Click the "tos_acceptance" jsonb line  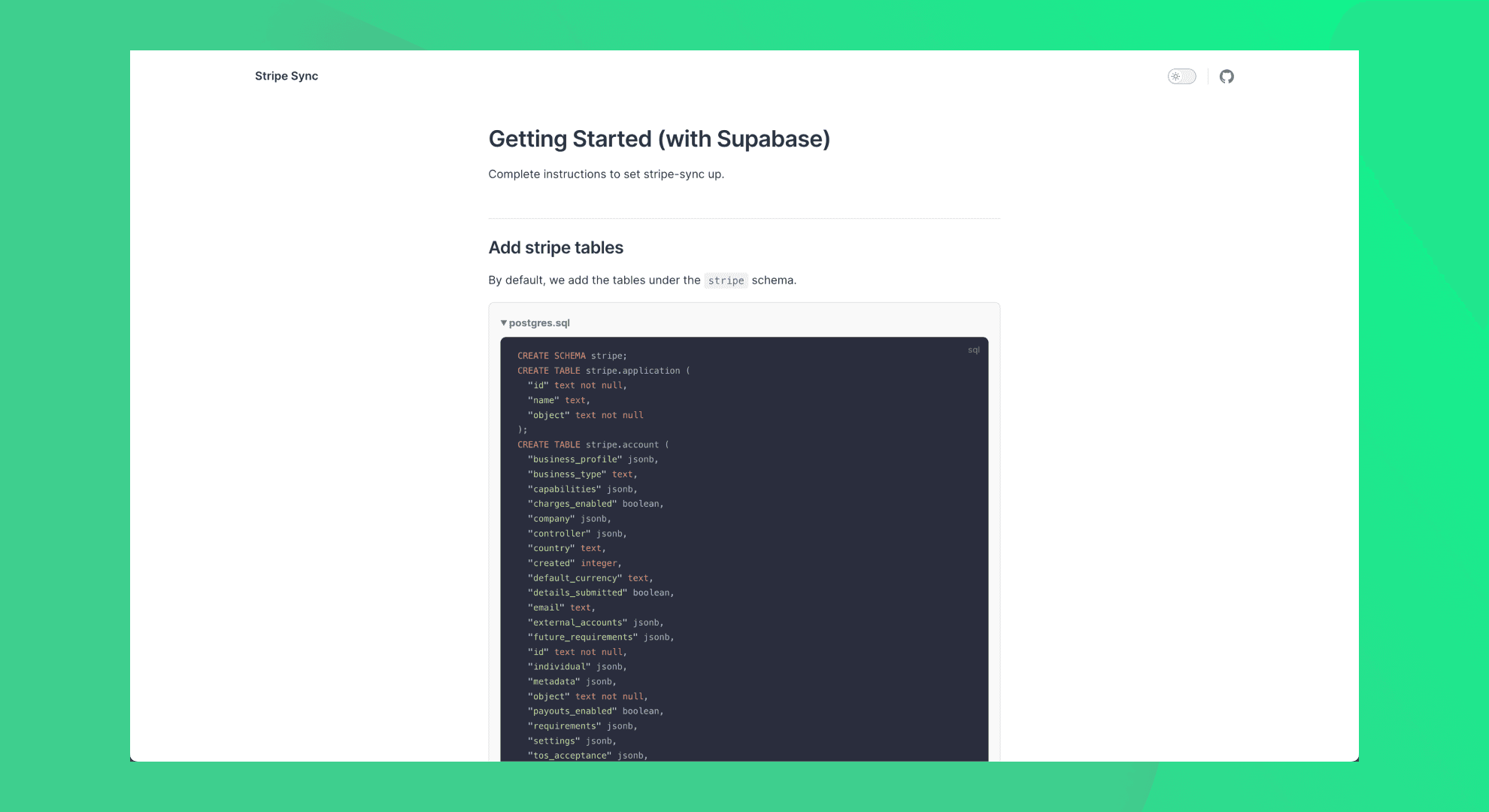point(588,756)
